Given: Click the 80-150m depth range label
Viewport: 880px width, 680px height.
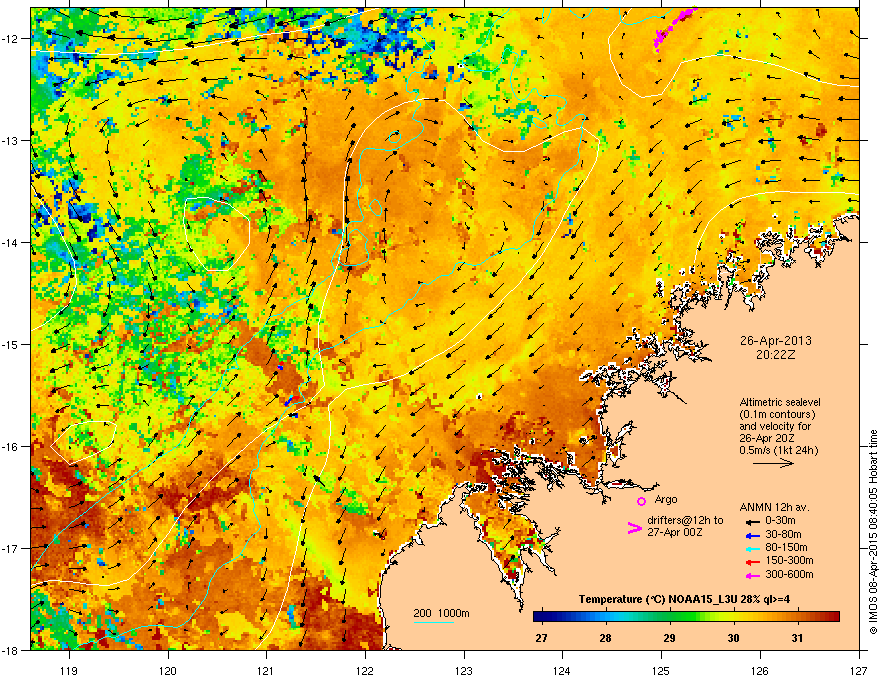Looking at the screenshot, I should 786,548.
